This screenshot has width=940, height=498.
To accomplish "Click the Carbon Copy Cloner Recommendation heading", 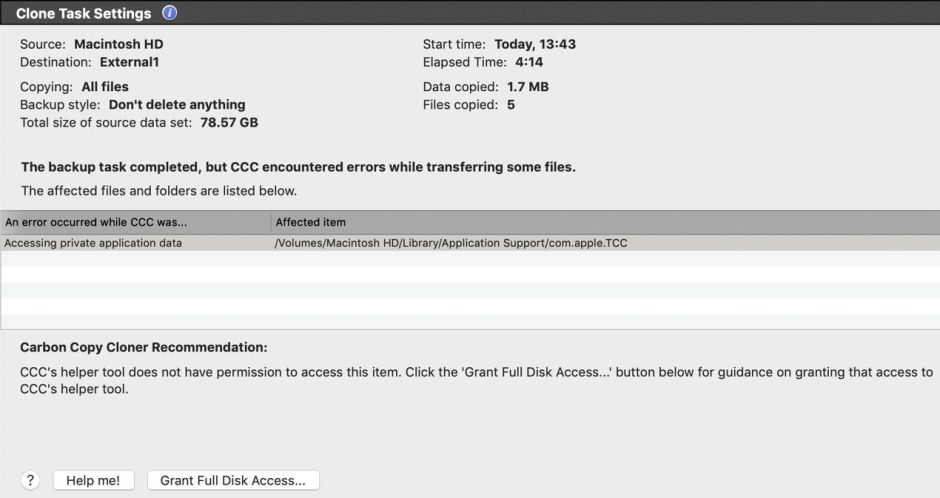I will [x=144, y=348].
